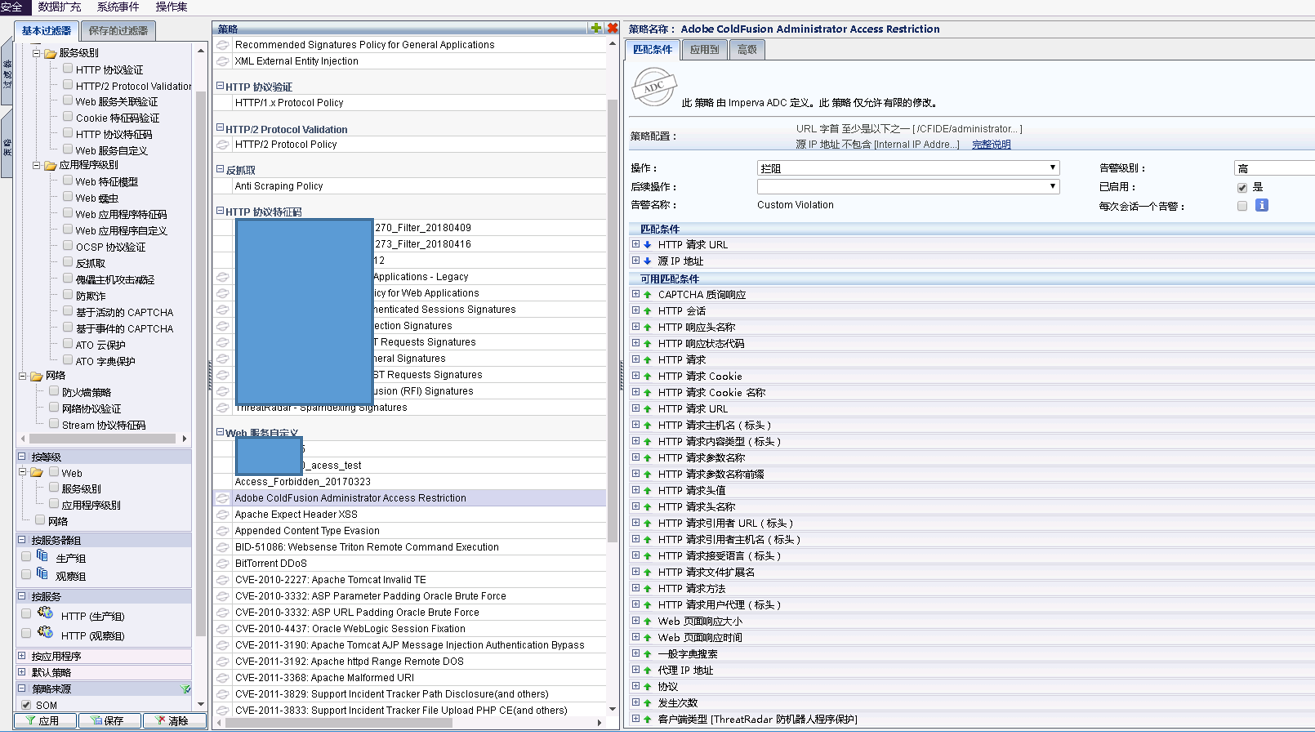This screenshot has width=1315, height=732.
Task: Click the green up arrow for Web 页面响应大小
Action: [648, 621]
